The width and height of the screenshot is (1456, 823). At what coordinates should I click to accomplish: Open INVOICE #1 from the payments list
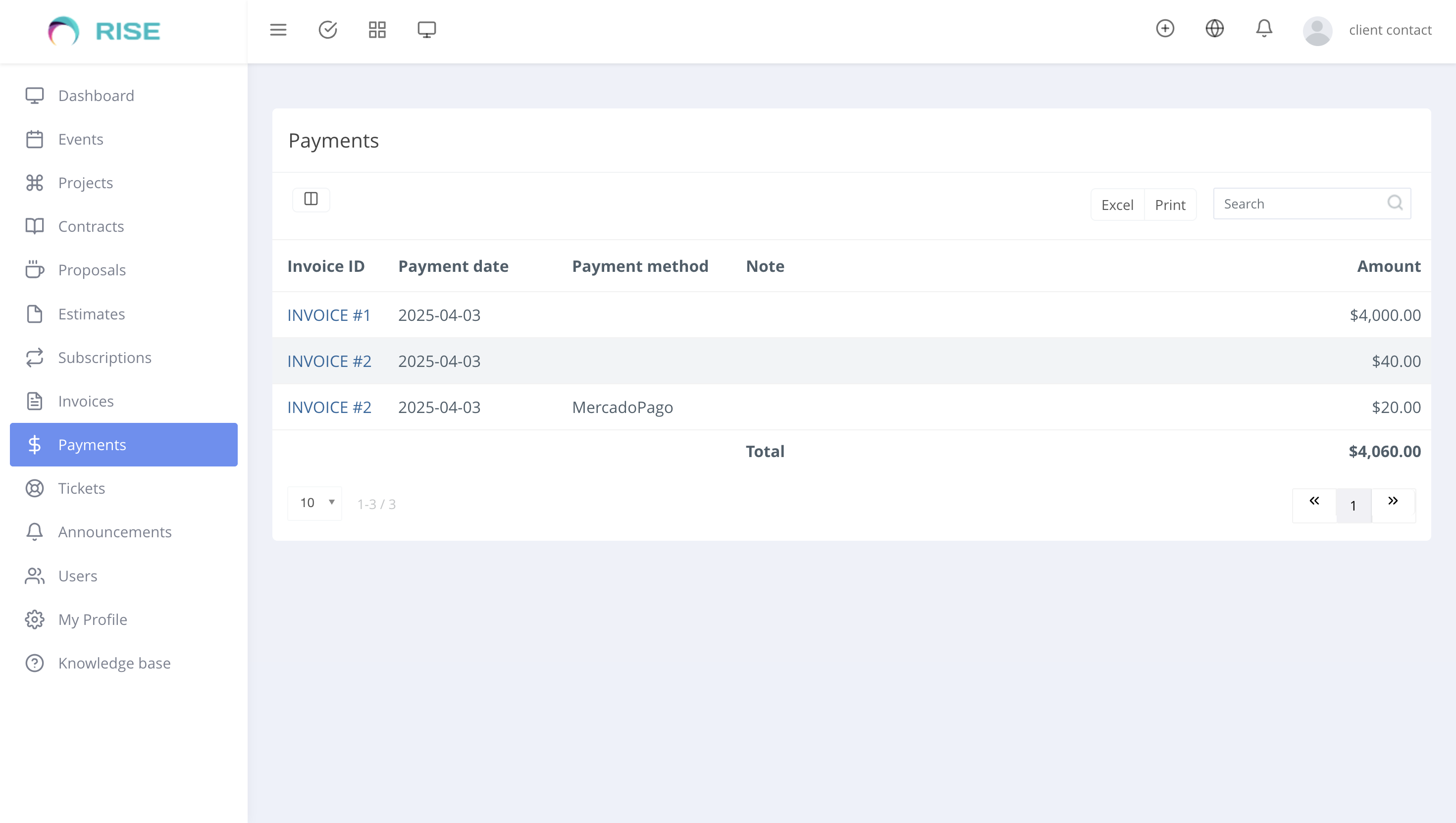[x=329, y=315]
